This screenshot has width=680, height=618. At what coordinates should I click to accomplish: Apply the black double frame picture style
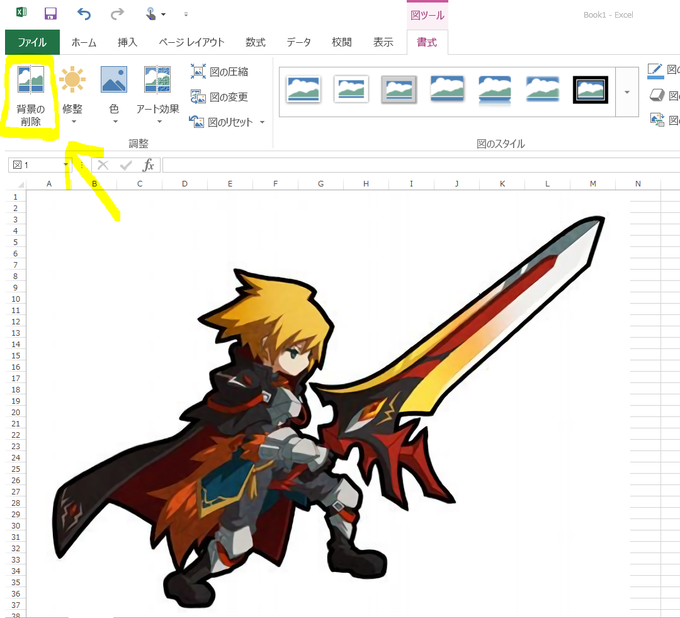point(590,90)
